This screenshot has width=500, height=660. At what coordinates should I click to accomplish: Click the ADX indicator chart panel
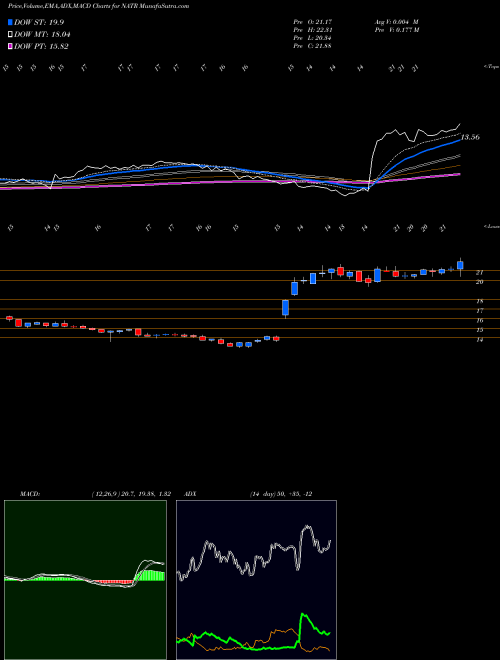256,580
